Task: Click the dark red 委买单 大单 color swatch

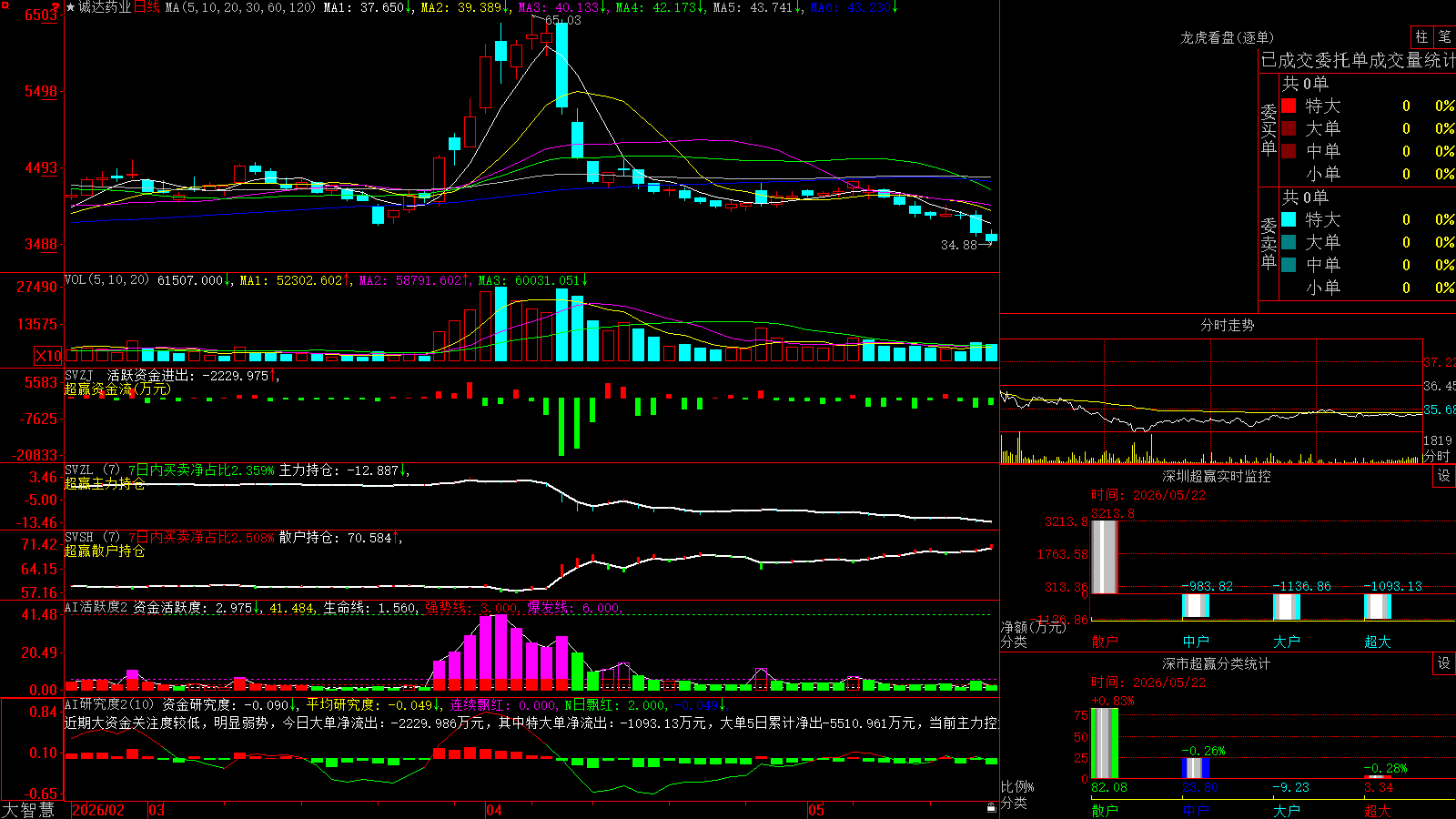Action: [x=1289, y=128]
